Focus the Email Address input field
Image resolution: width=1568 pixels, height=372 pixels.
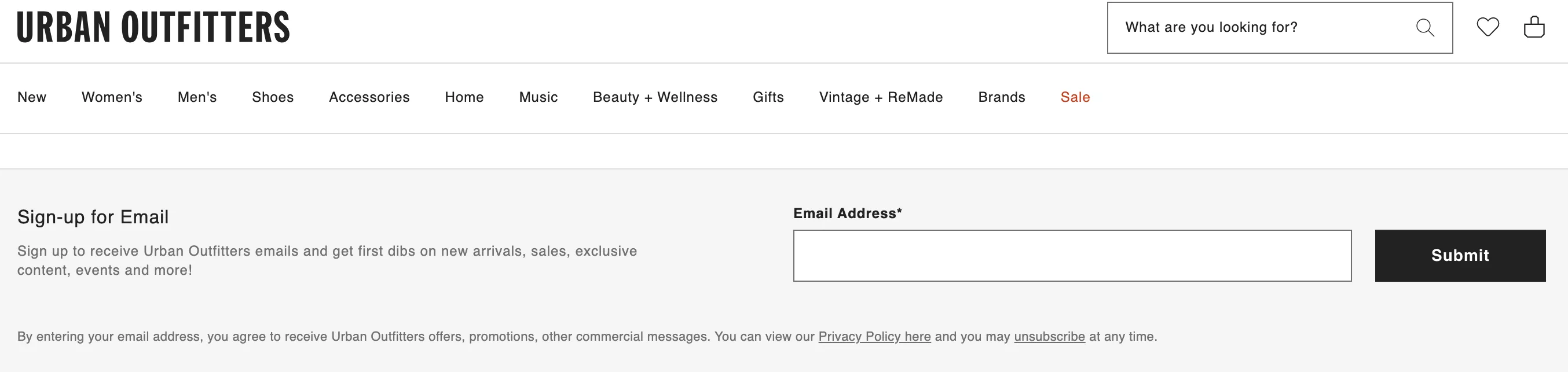coord(1072,255)
